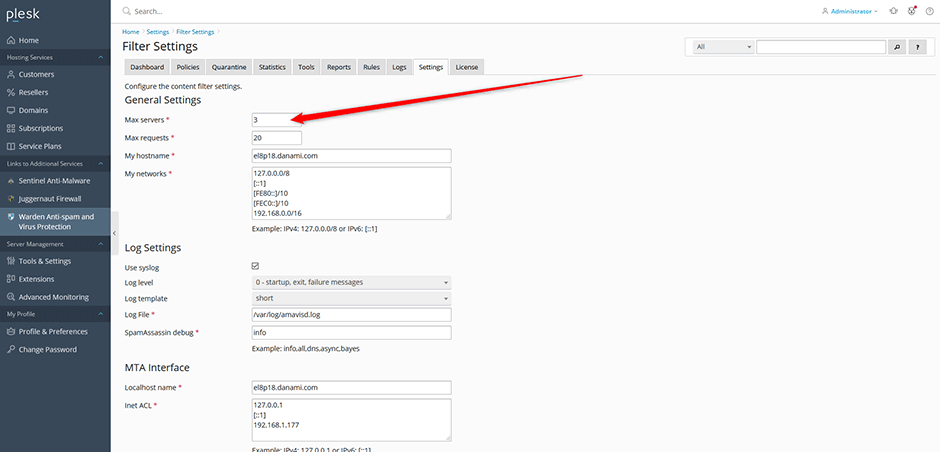
Task: Click the search magnifier icon in top bar
Action: point(126,11)
